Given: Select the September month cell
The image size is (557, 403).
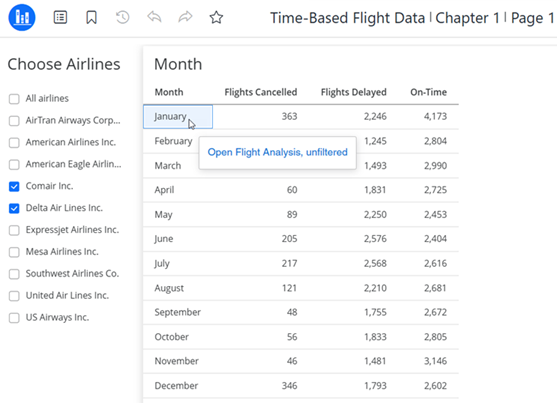Looking at the screenshot, I should (178, 312).
